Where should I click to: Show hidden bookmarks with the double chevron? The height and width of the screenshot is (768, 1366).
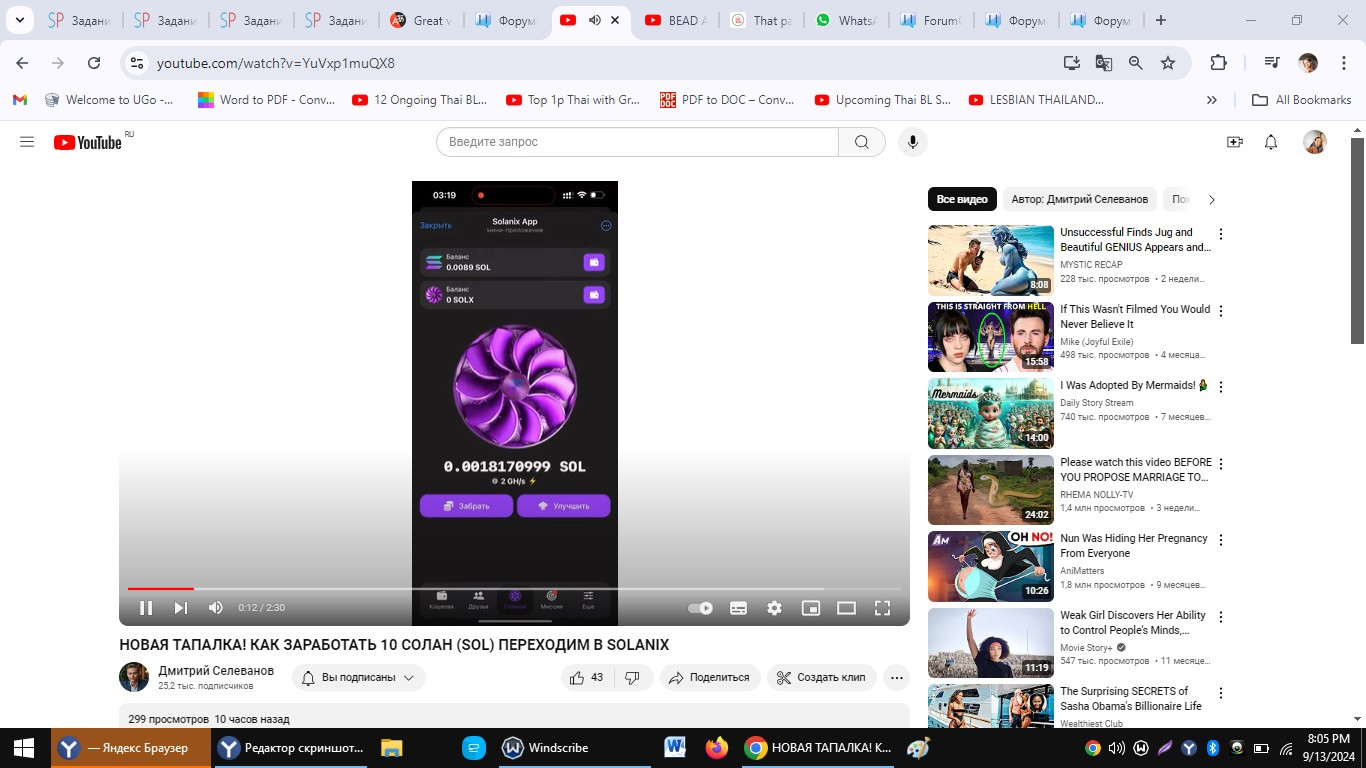(x=1212, y=100)
